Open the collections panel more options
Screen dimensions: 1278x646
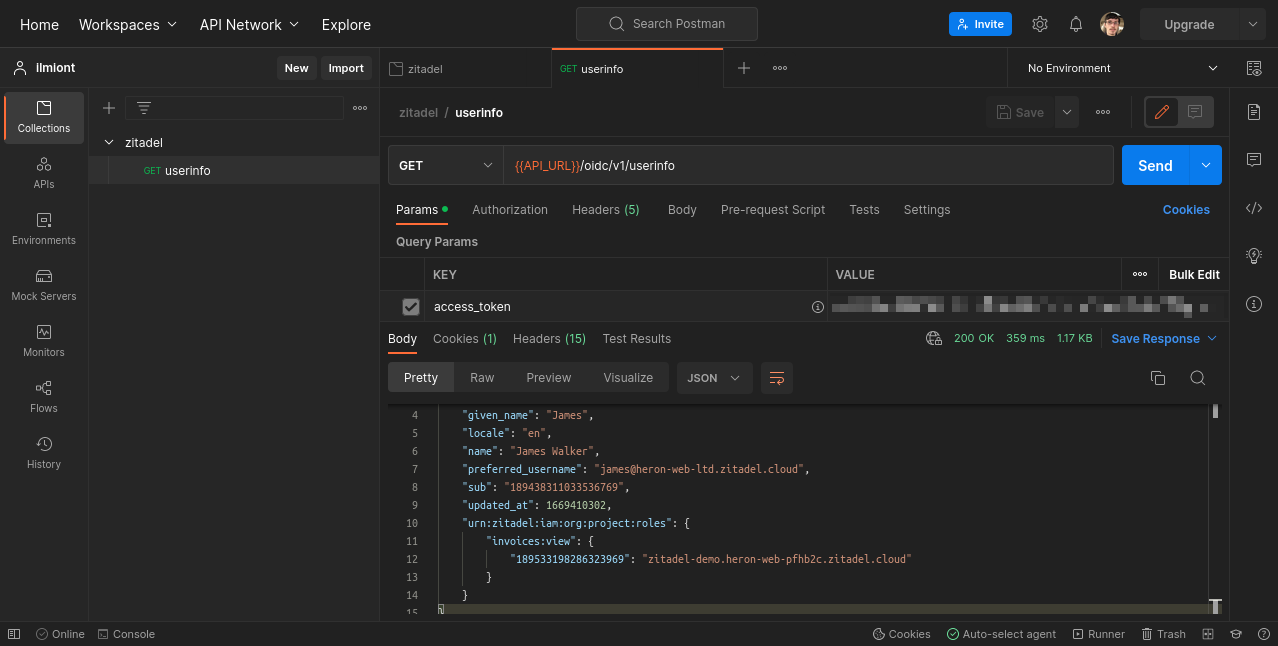360,108
